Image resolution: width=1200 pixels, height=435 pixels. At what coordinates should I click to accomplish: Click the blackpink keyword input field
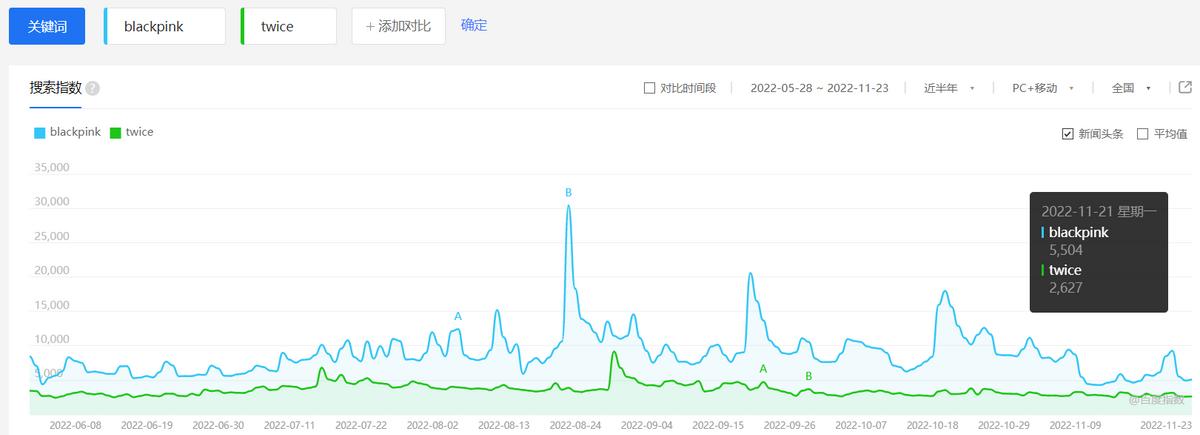[x=165, y=26]
